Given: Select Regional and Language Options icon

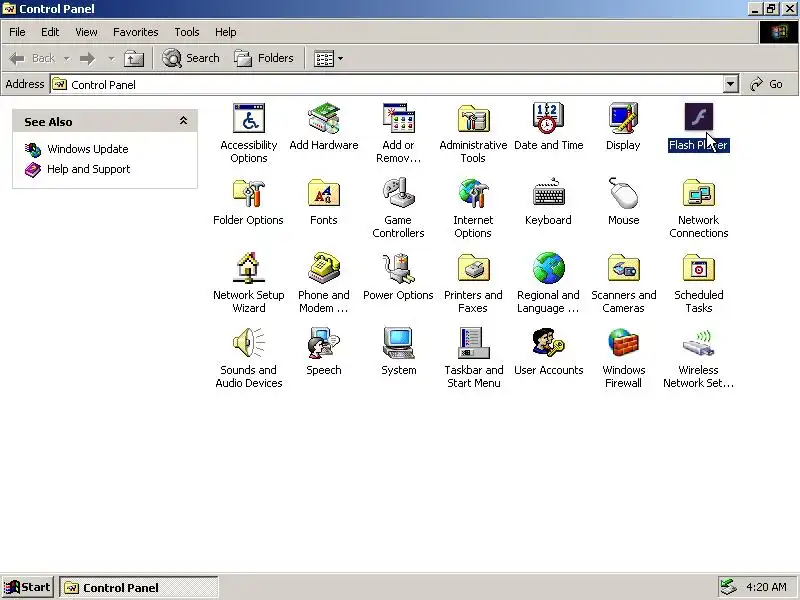Looking at the screenshot, I should tap(548, 268).
